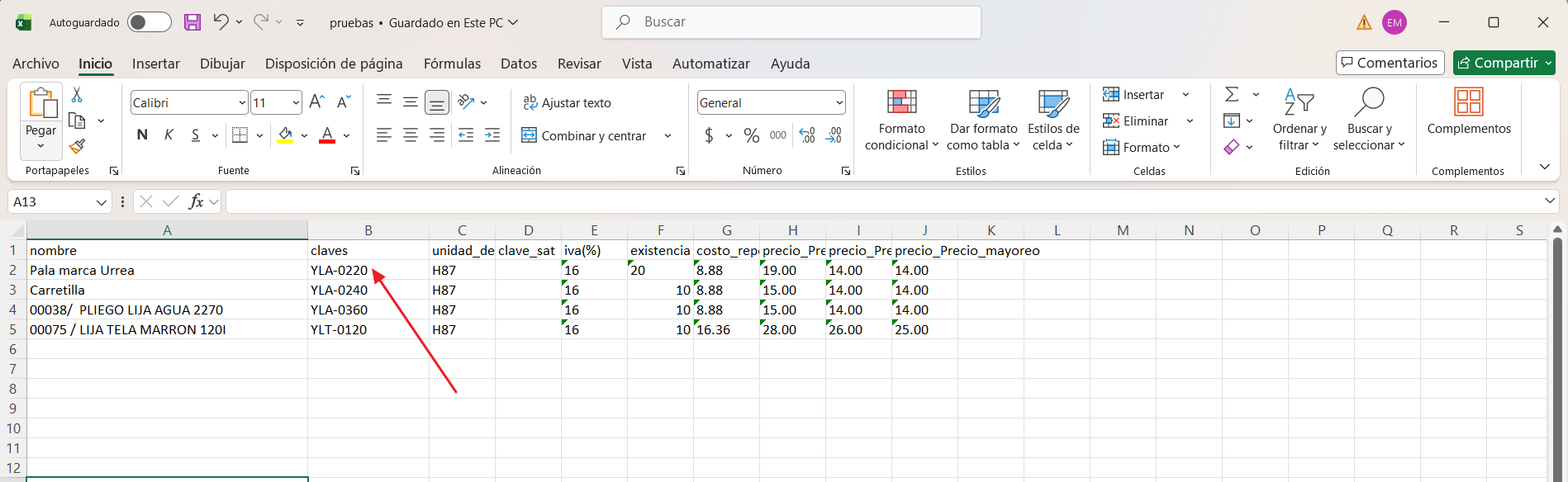Apply accounting currency format

(709, 135)
